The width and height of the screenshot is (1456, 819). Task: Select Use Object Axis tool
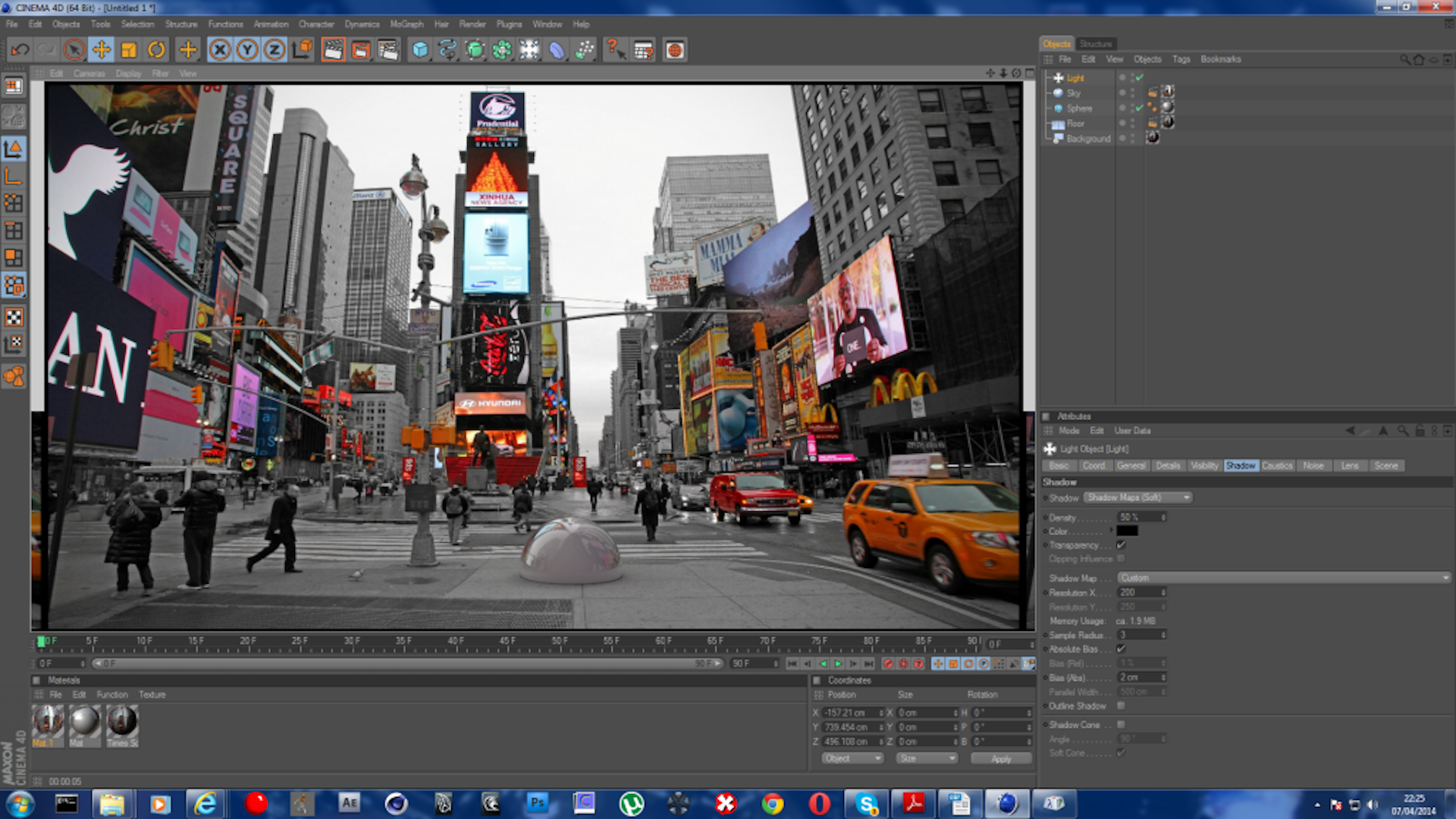point(14,176)
